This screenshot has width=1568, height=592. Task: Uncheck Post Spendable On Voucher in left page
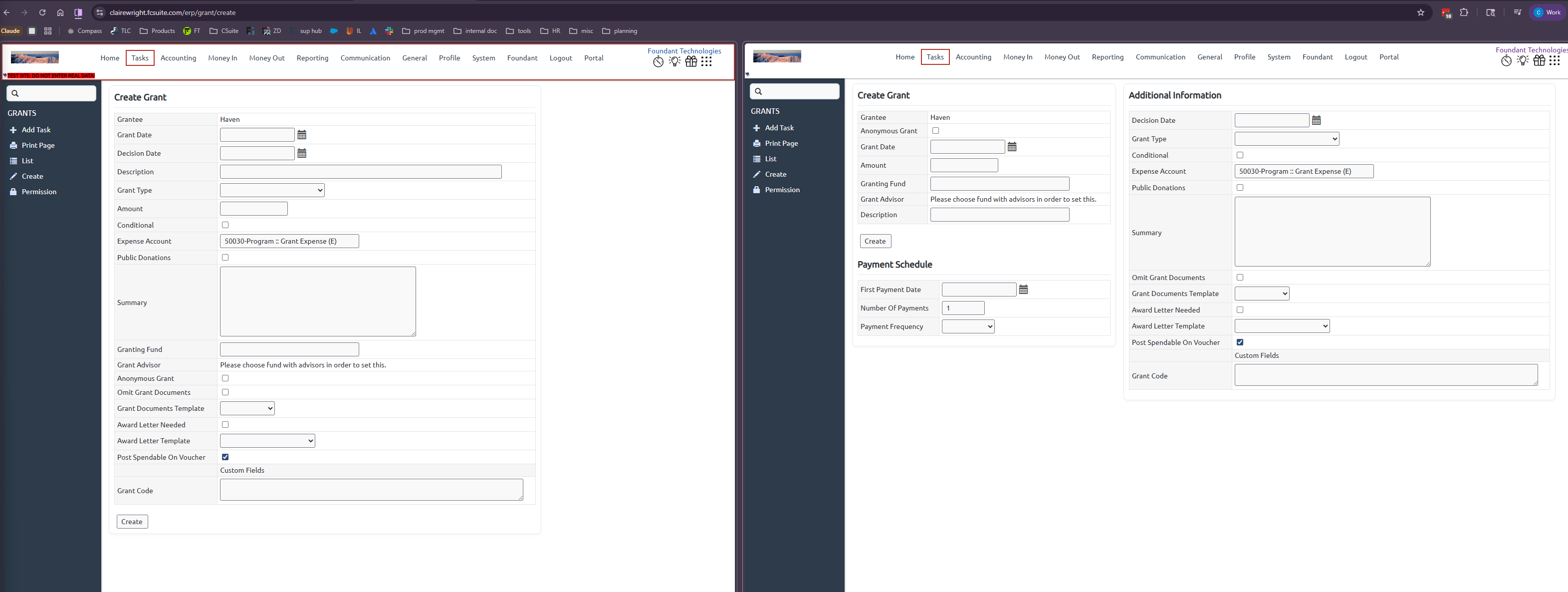point(225,457)
